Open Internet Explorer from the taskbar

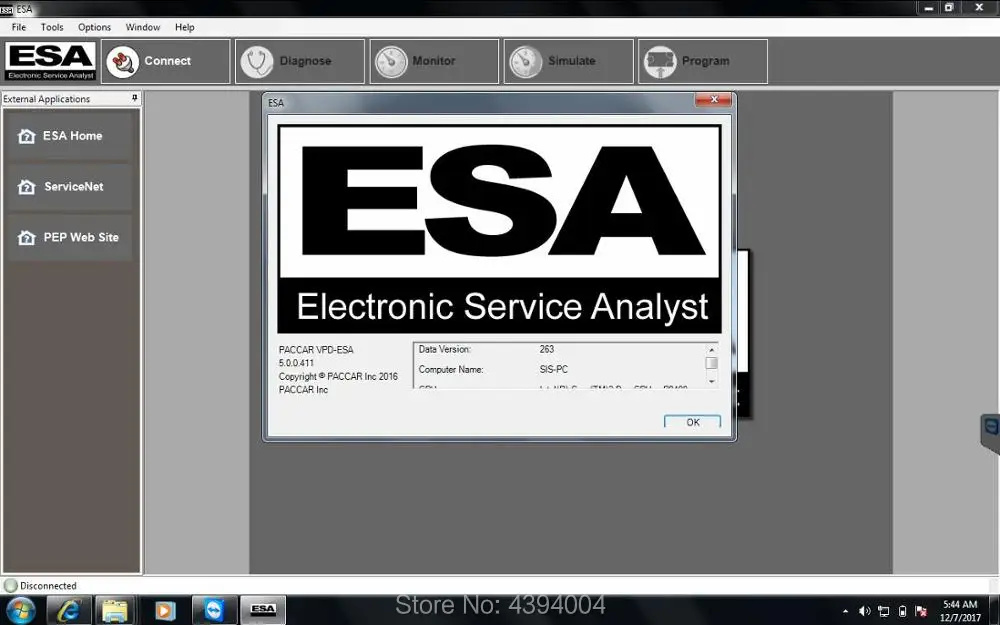67,609
